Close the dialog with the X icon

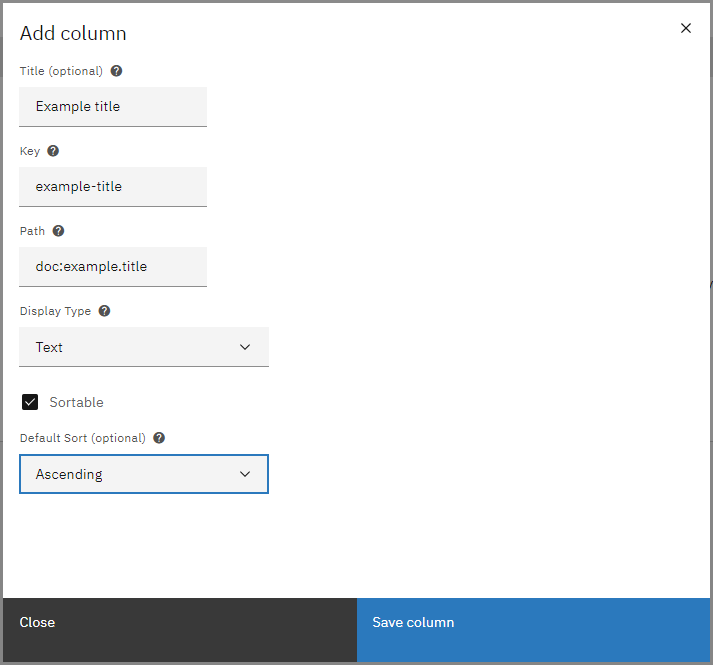686,28
